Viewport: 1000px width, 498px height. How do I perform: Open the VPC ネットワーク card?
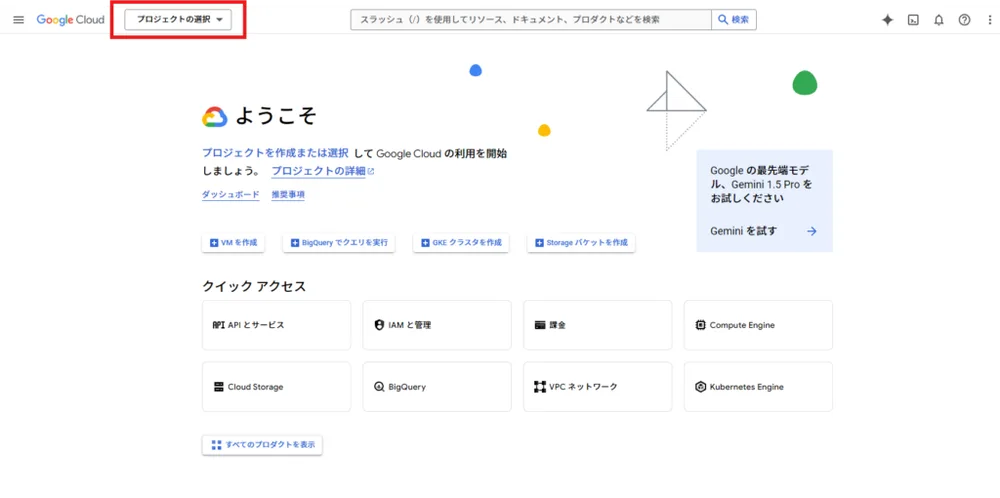coord(598,387)
